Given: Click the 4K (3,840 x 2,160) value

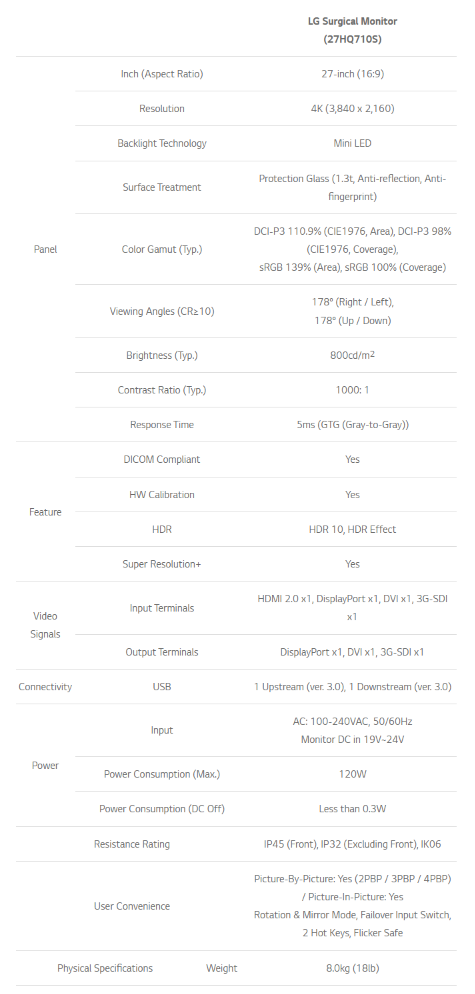Looking at the screenshot, I should pos(353,108).
